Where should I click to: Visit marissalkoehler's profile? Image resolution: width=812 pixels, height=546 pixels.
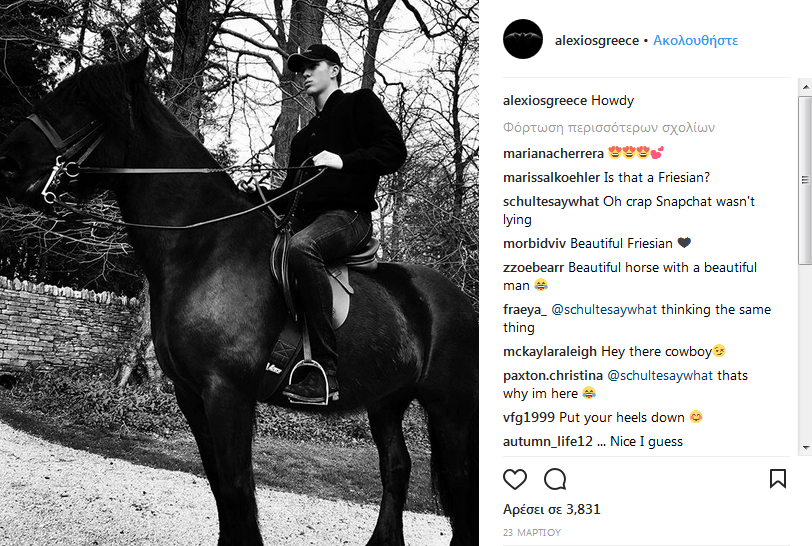point(551,178)
